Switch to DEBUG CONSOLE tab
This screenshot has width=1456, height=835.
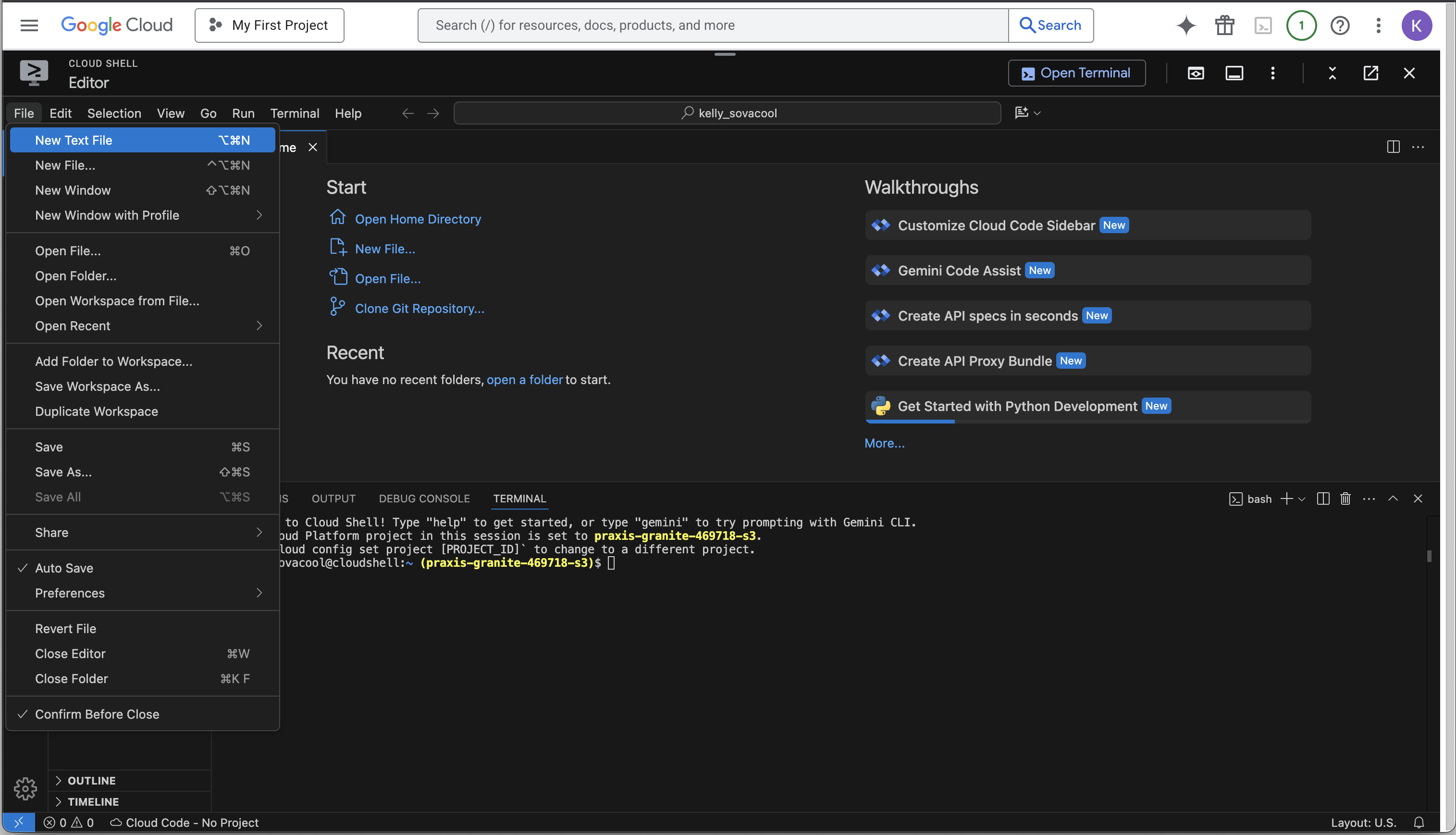[424, 499]
